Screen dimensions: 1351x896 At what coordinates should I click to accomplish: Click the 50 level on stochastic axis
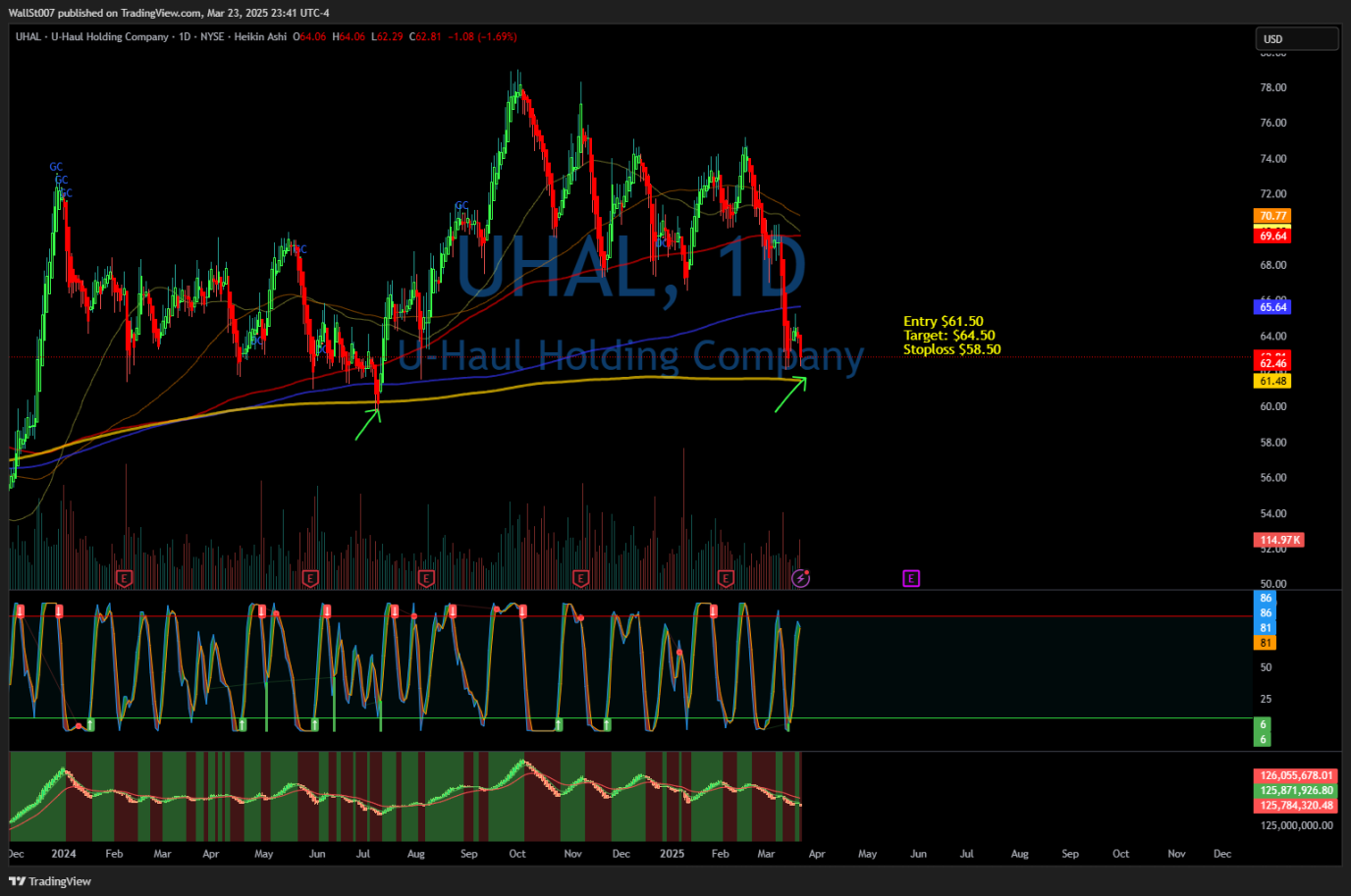(1266, 667)
